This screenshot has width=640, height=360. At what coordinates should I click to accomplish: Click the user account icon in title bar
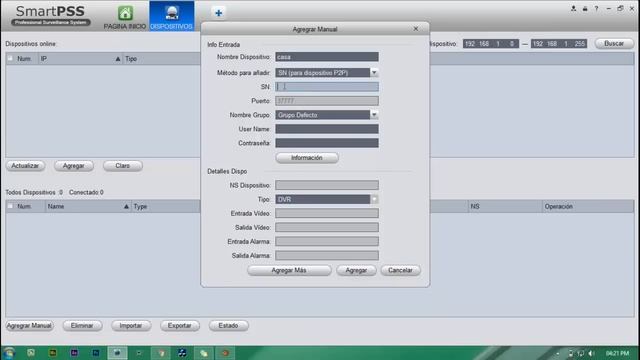pos(573,8)
